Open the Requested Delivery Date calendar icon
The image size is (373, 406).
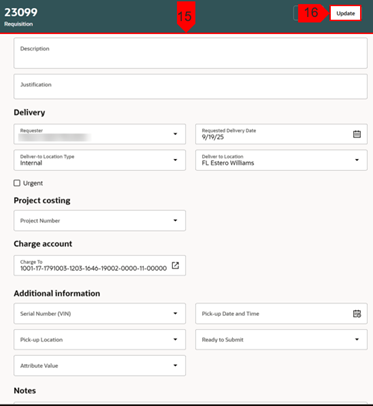[x=357, y=134]
